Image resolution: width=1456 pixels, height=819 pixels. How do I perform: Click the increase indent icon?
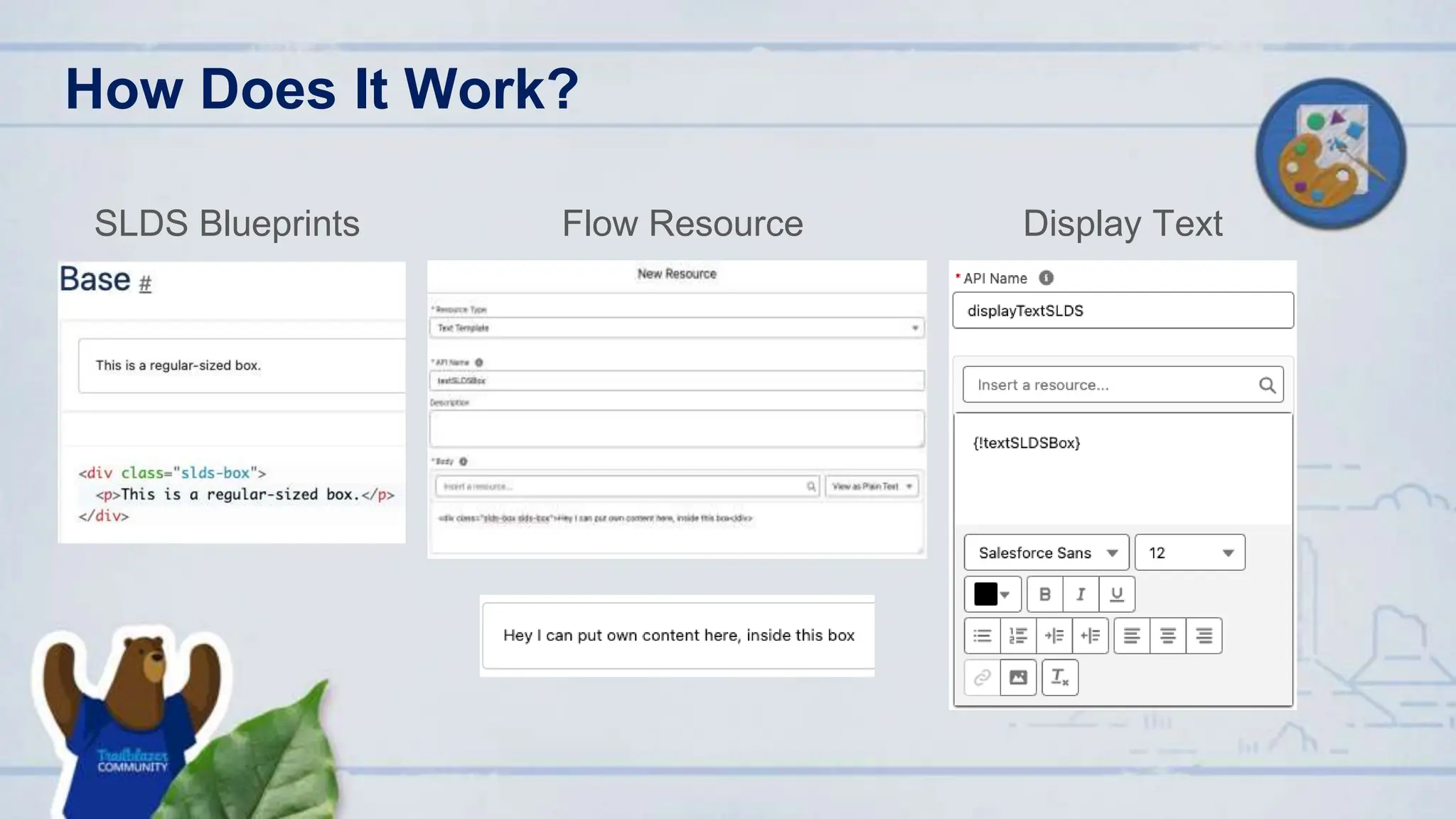[1054, 636]
